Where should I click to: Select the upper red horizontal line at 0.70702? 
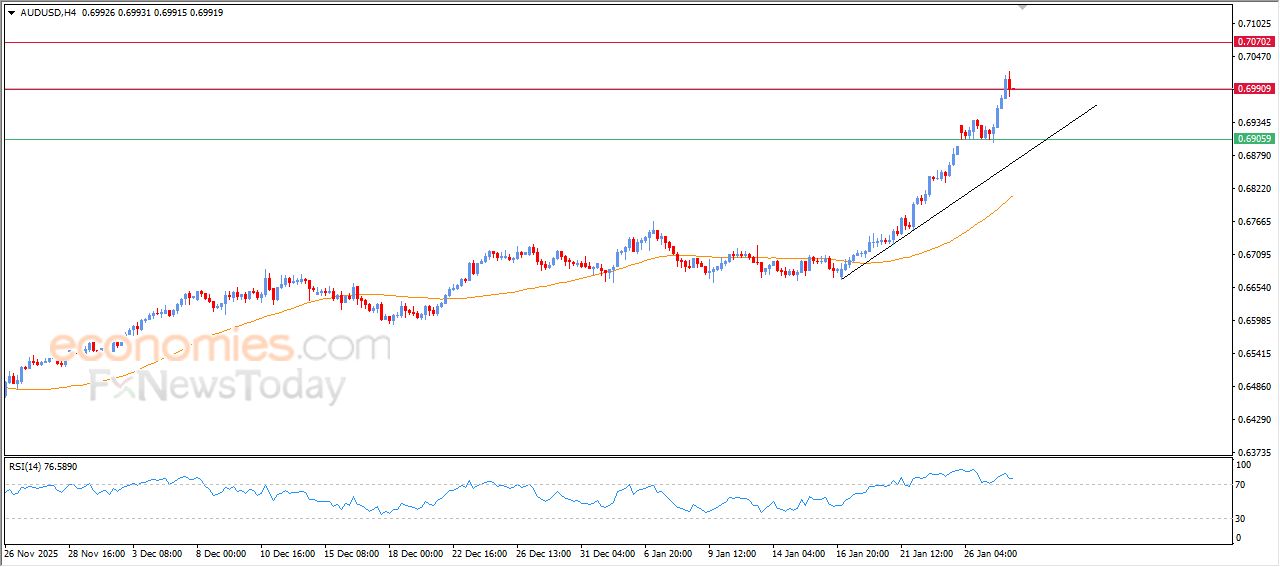(x=600, y=43)
